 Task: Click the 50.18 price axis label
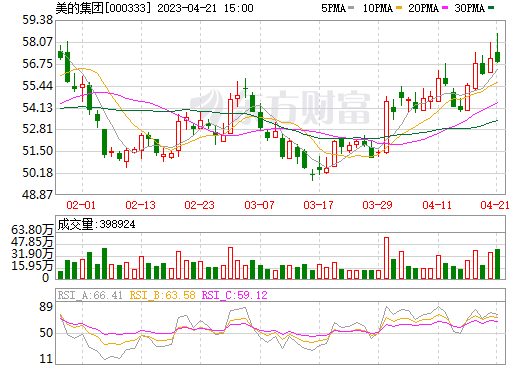(x=38, y=173)
